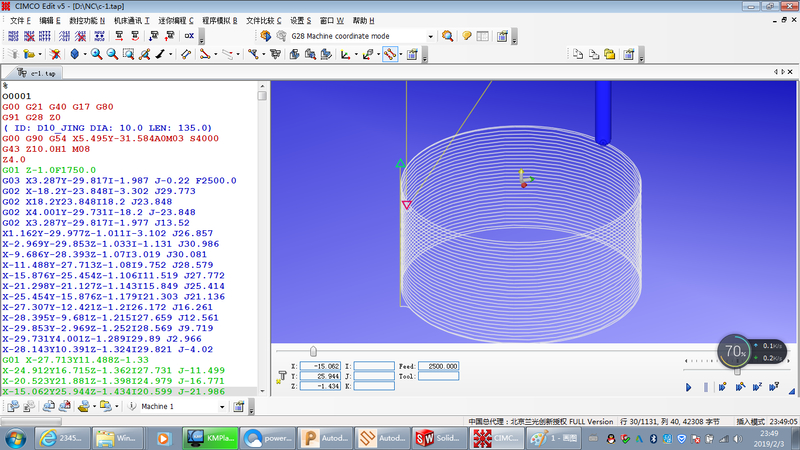Expand the black tool shape dropdown arrow
Image resolution: width=800 pixels, height=450 pixels.
pyautogui.click(x=170, y=54)
